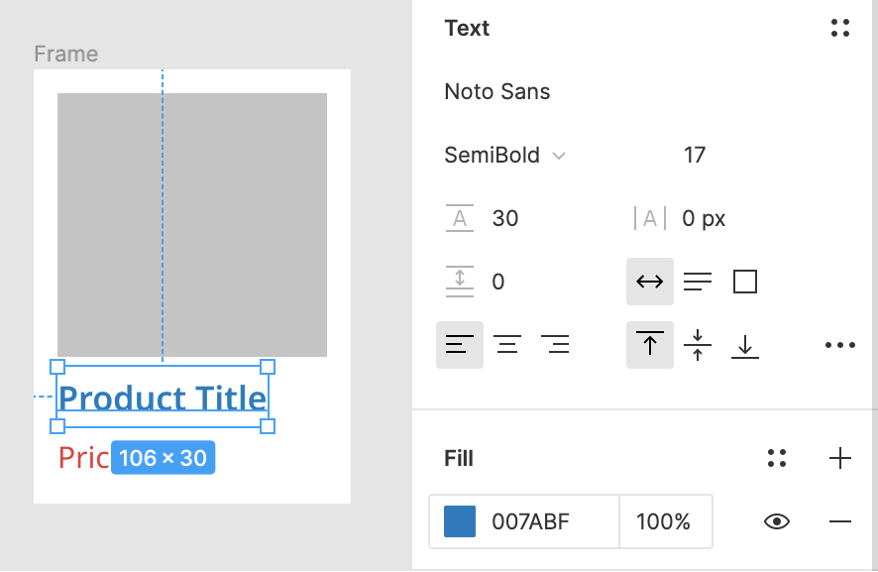Image resolution: width=878 pixels, height=572 pixels.
Task: Toggle left text alignment
Action: (460, 346)
